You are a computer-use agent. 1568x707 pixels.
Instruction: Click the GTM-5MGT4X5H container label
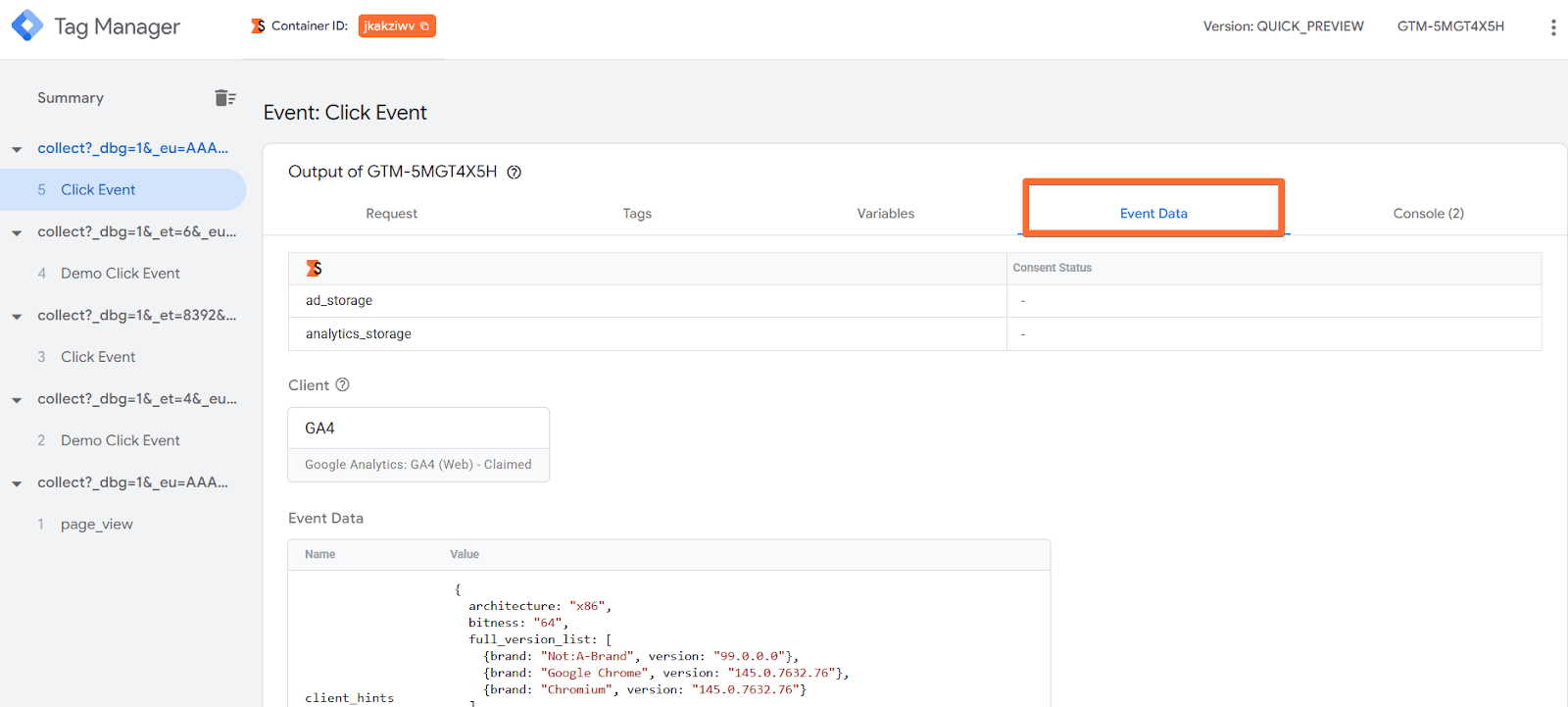1450,26
